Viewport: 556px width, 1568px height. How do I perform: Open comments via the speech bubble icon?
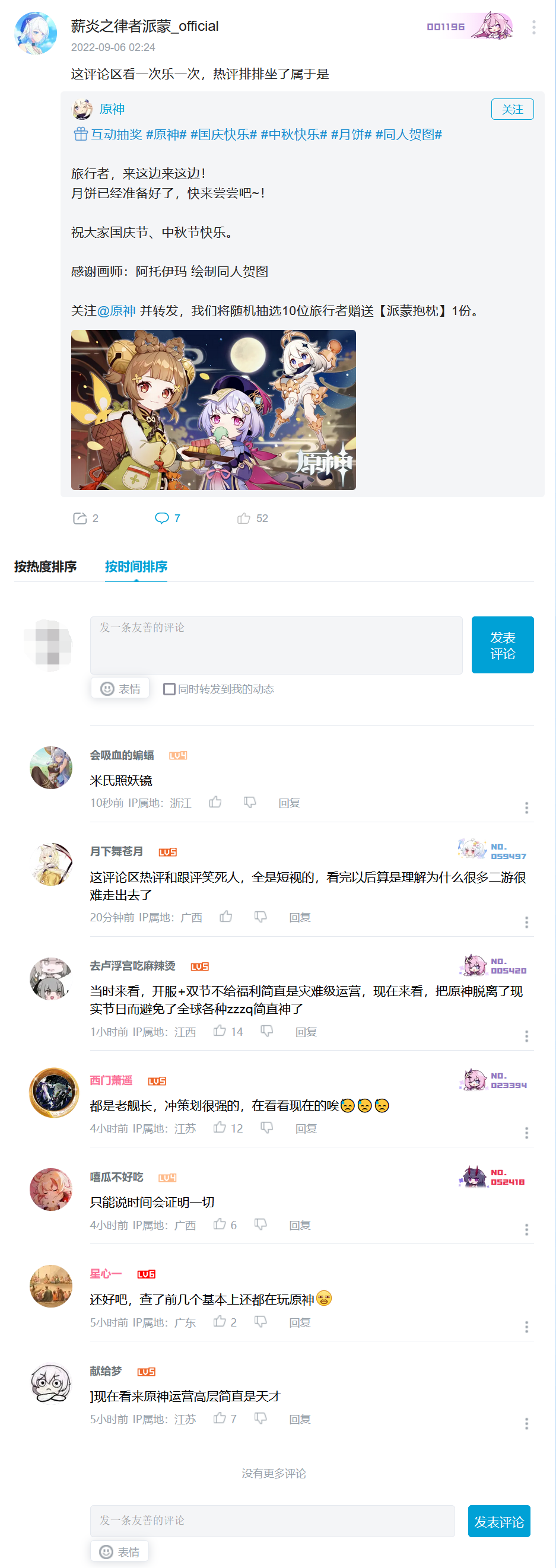161,518
